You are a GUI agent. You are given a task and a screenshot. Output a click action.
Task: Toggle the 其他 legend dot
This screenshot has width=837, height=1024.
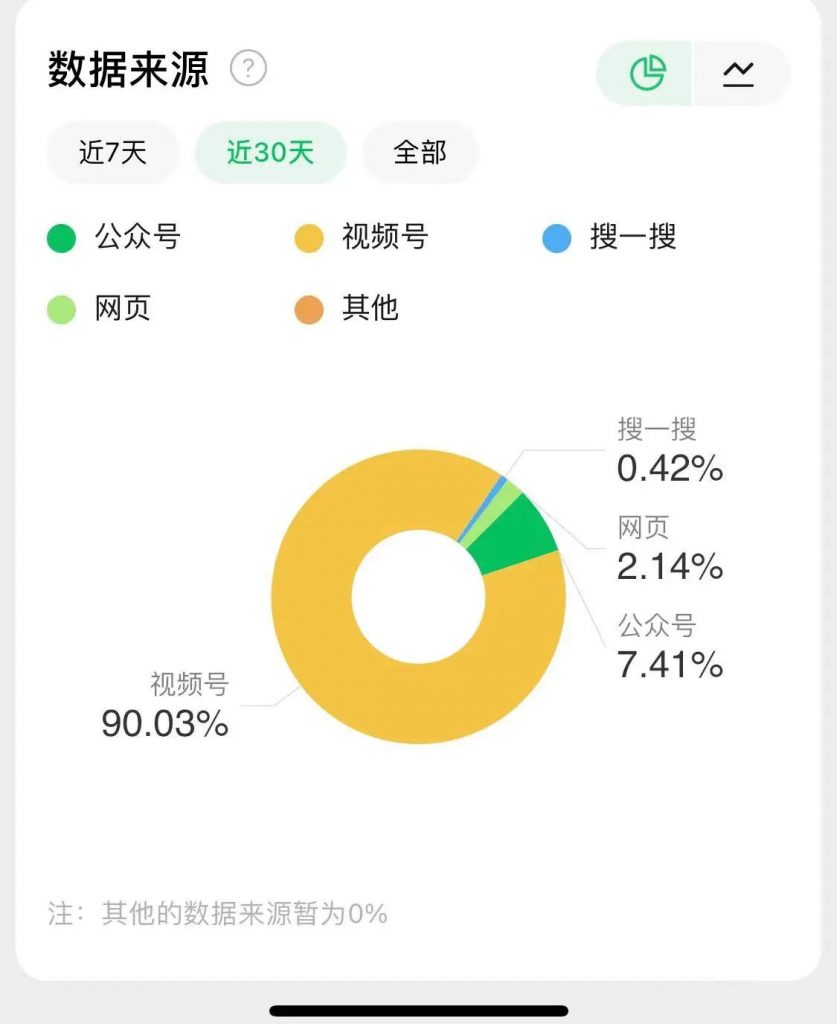(309, 309)
